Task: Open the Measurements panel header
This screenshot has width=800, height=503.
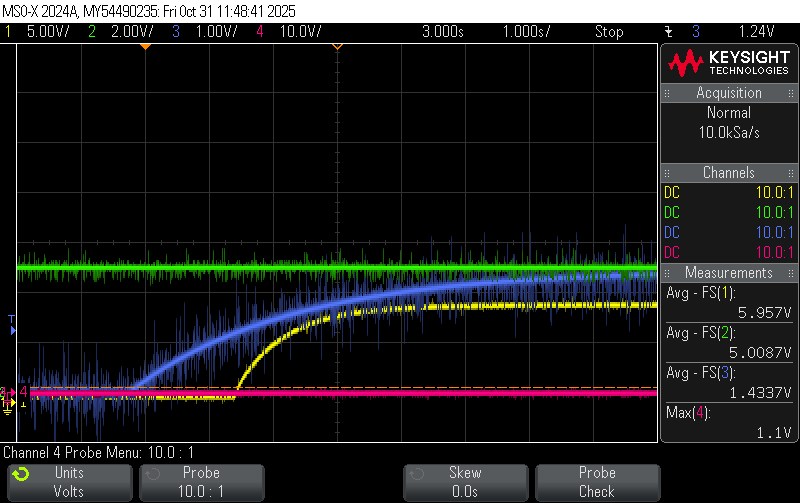Action: pos(729,273)
